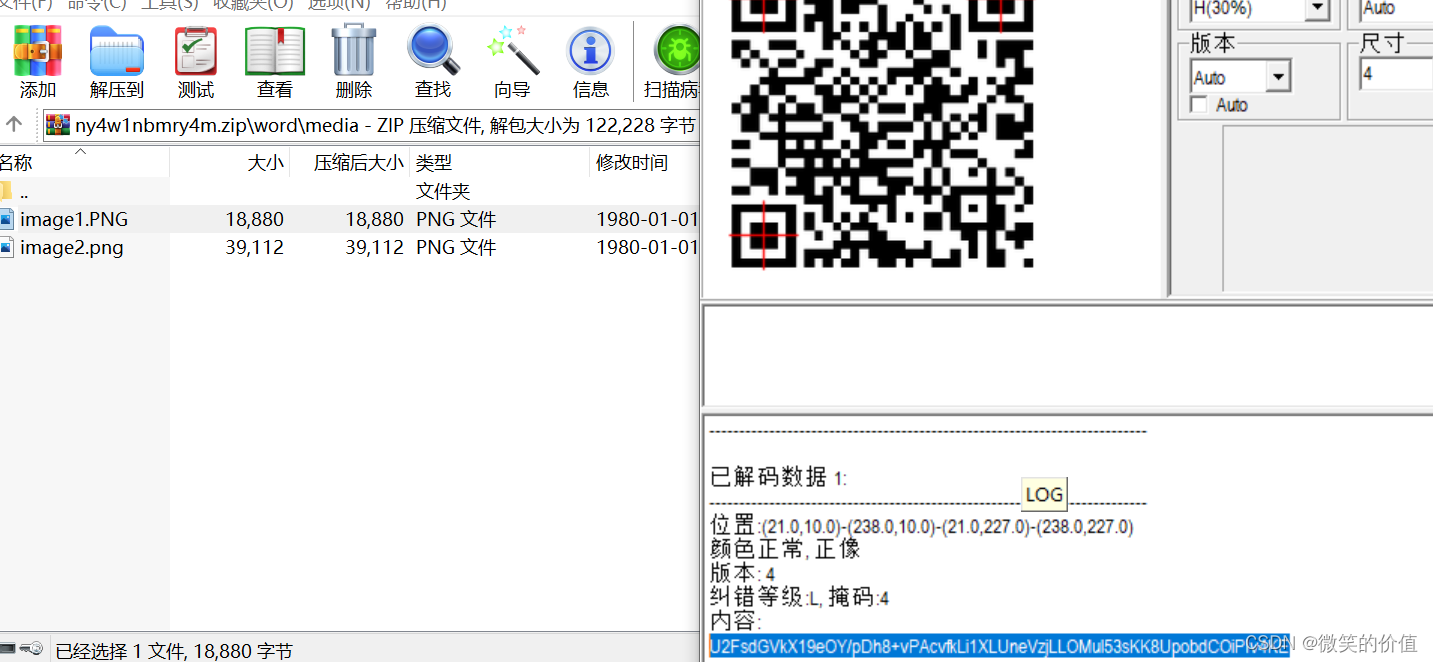1433x662 pixels.
Task: Click the 查找 (Find) magnifier icon
Action: click(x=432, y=50)
